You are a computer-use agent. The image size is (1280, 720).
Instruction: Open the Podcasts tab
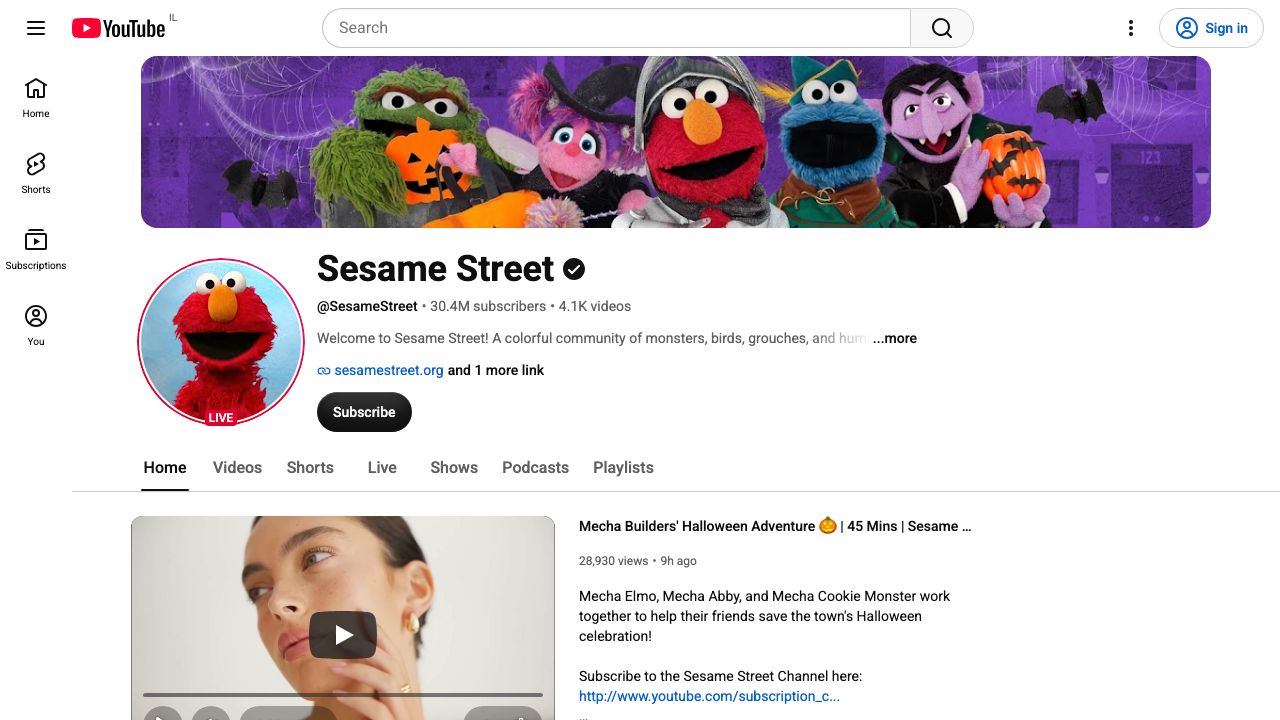[x=535, y=467]
